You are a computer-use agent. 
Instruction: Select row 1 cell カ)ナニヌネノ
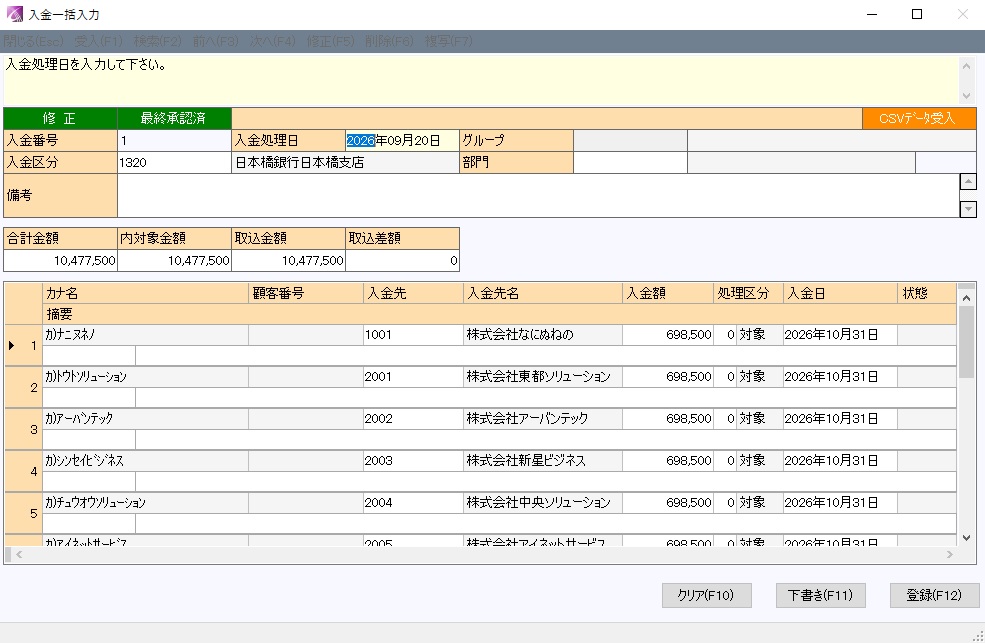point(146,335)
